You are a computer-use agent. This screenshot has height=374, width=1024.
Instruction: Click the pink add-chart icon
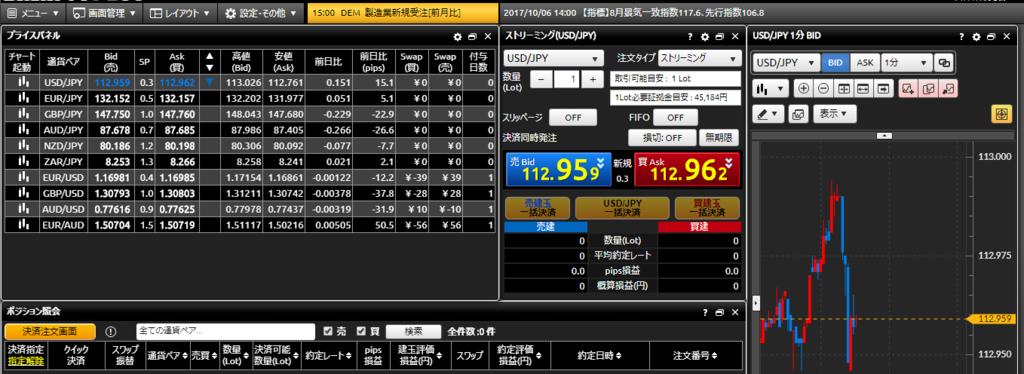[x=908, y=88]
